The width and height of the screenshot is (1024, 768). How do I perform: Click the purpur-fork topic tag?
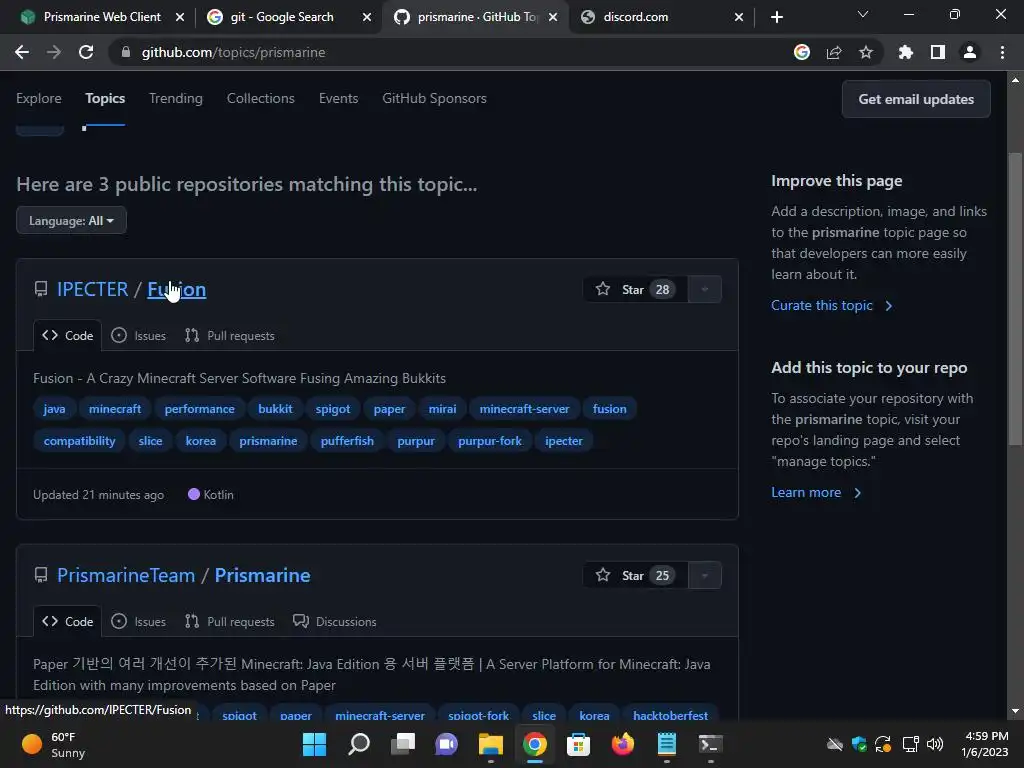point(490,441)
